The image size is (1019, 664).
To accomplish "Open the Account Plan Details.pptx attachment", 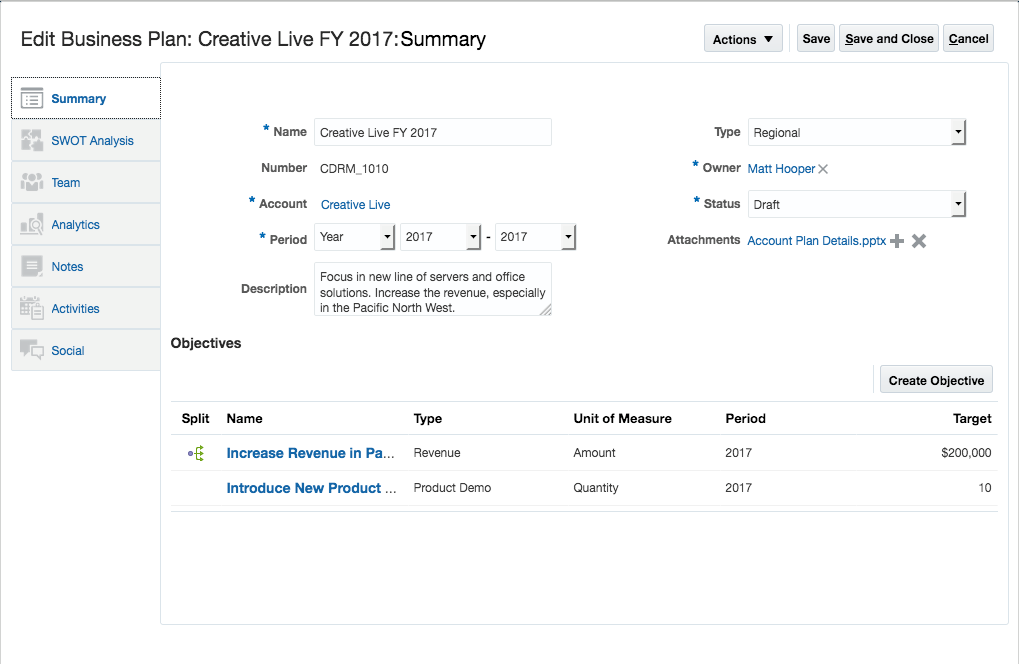I will click(816, 241).
